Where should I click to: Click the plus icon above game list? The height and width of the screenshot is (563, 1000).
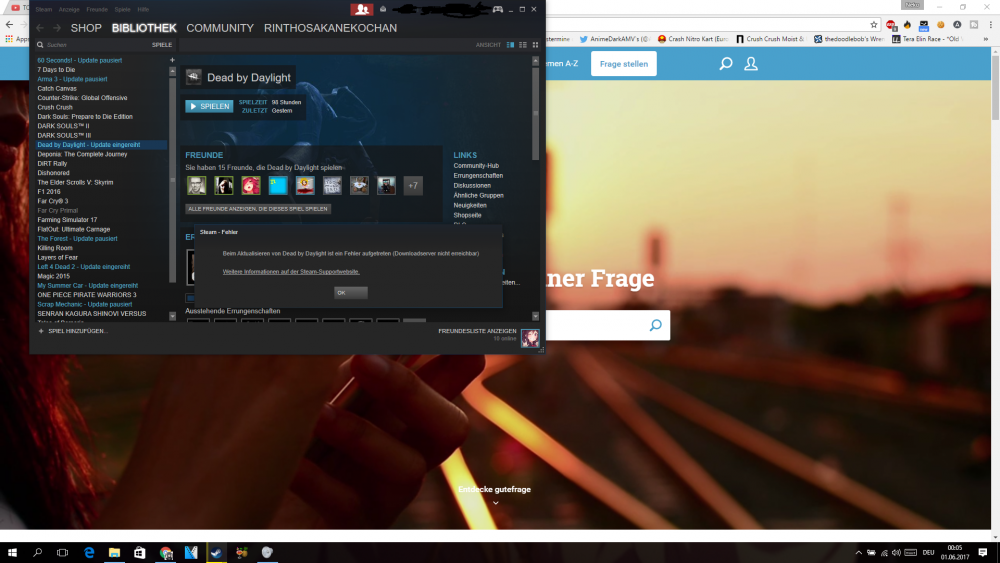pos(172,60)
